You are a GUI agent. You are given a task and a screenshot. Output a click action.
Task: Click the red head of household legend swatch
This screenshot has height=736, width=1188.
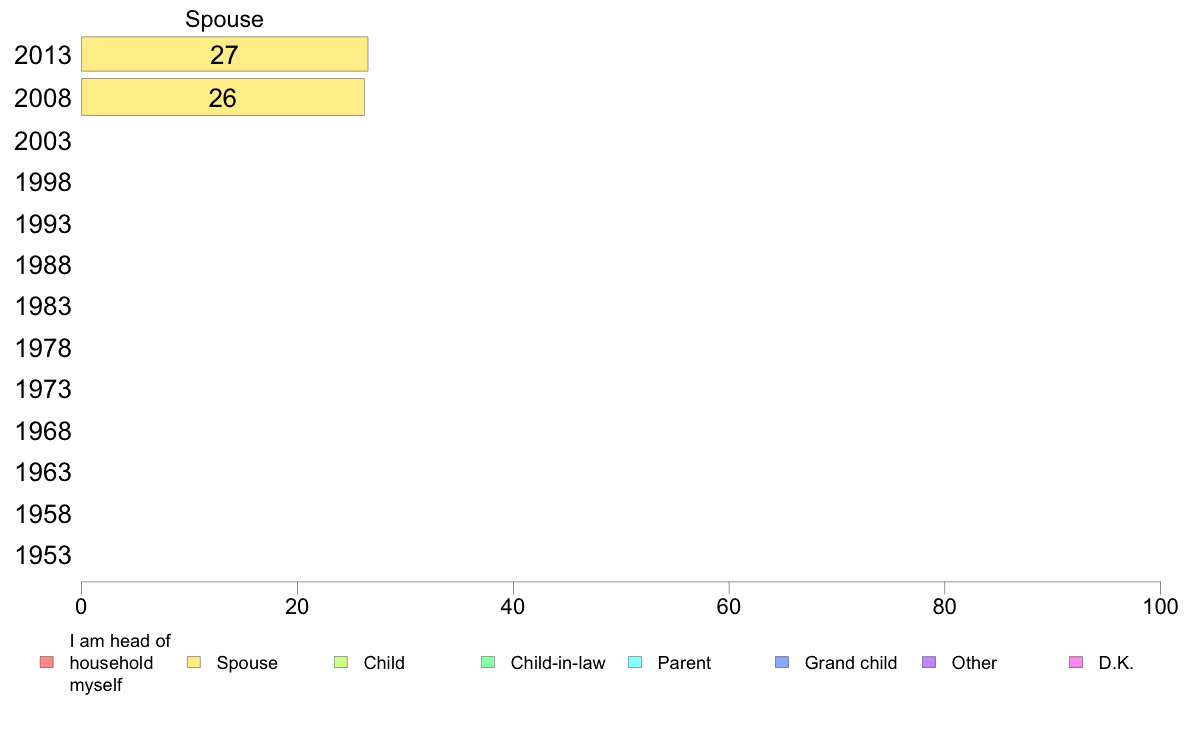tap(47, 662)
